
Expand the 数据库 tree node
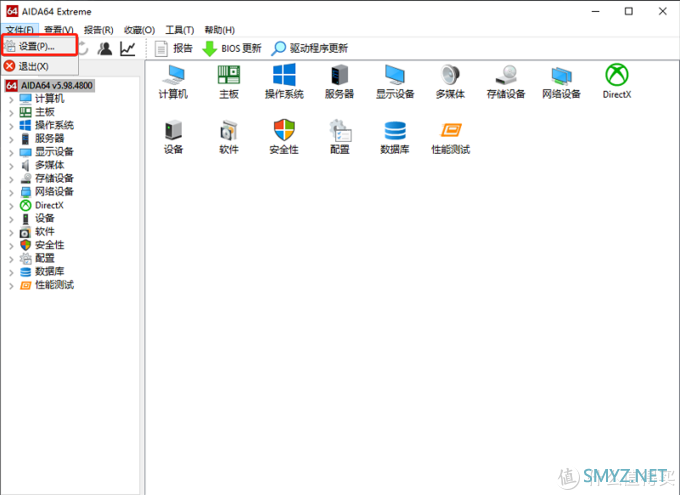11,272
